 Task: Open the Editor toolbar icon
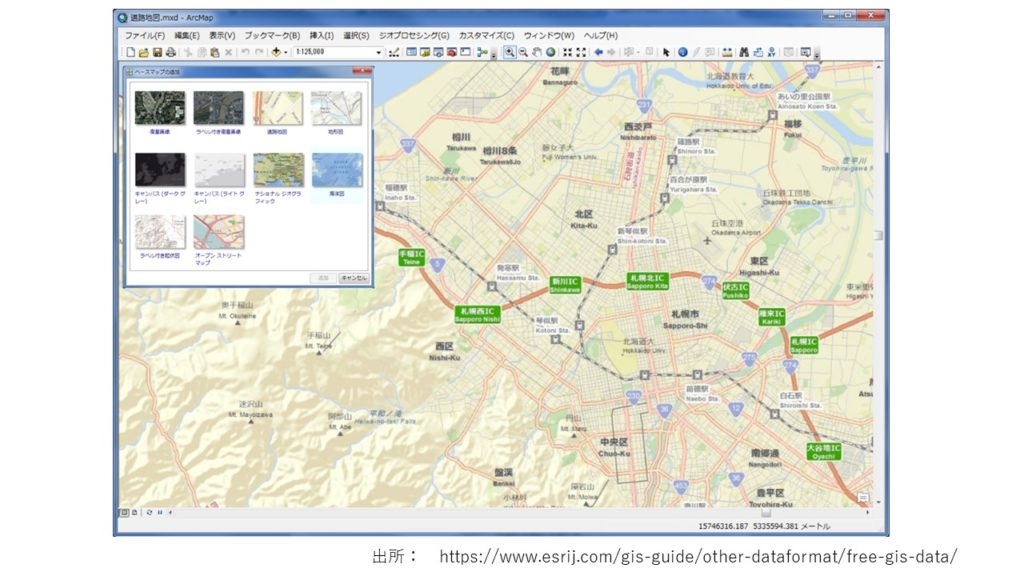point(394,52)
